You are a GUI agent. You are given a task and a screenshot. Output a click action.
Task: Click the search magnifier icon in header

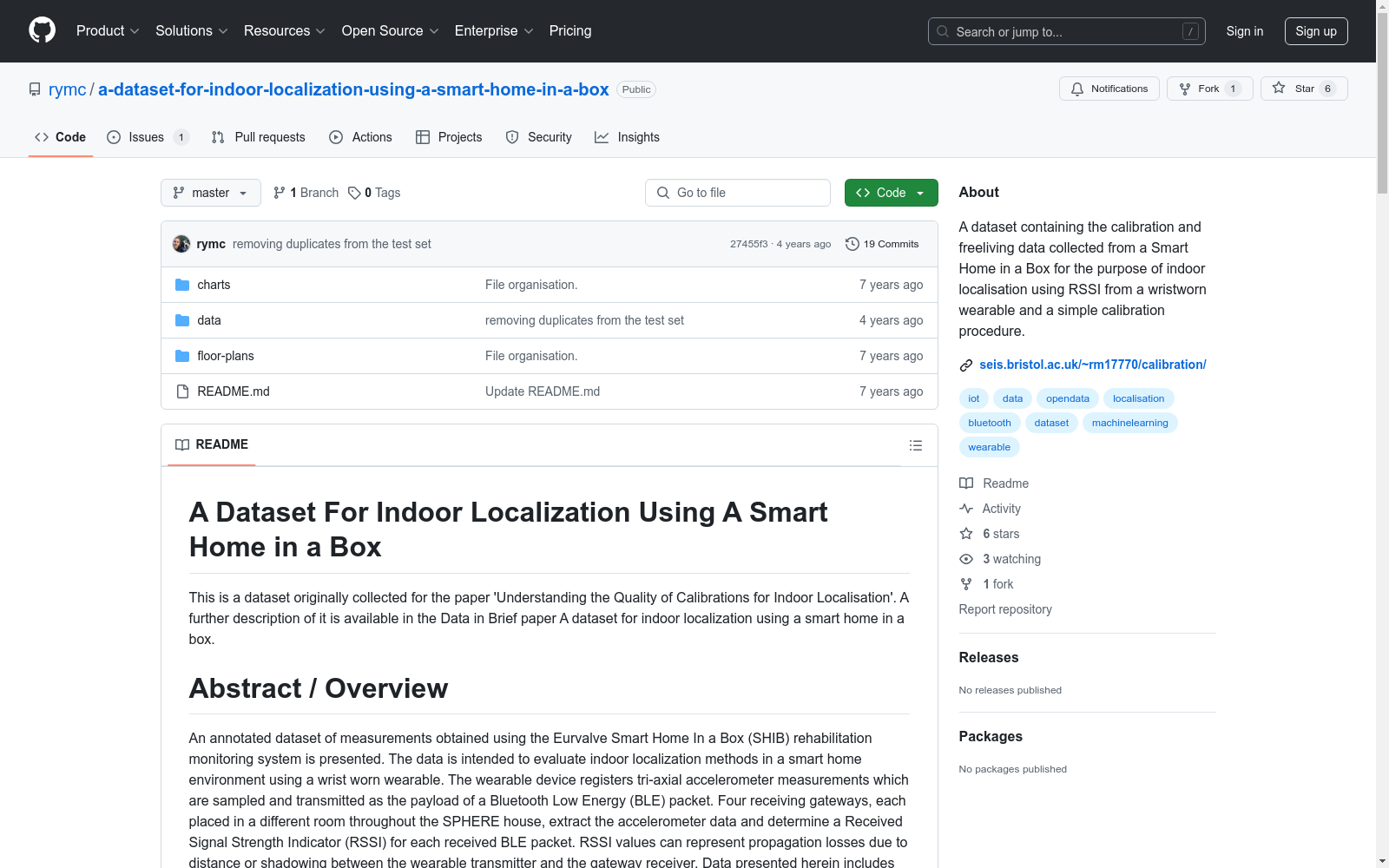point(943,31)
